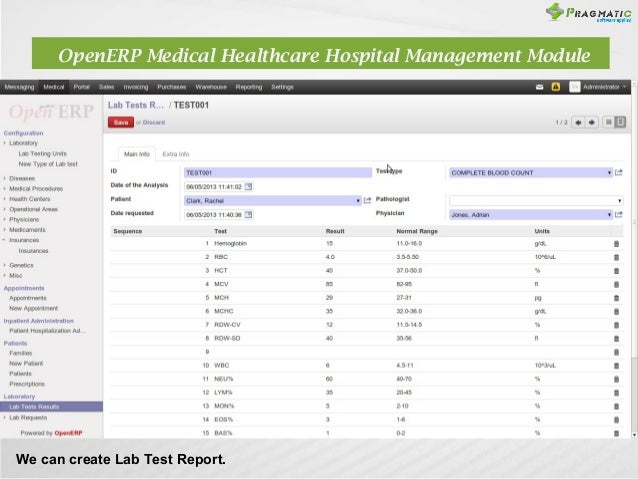Image resolution: width=638 pixels, height=479 pixels.
Task: Delete the LYM% row
Action: pos(616,393)
